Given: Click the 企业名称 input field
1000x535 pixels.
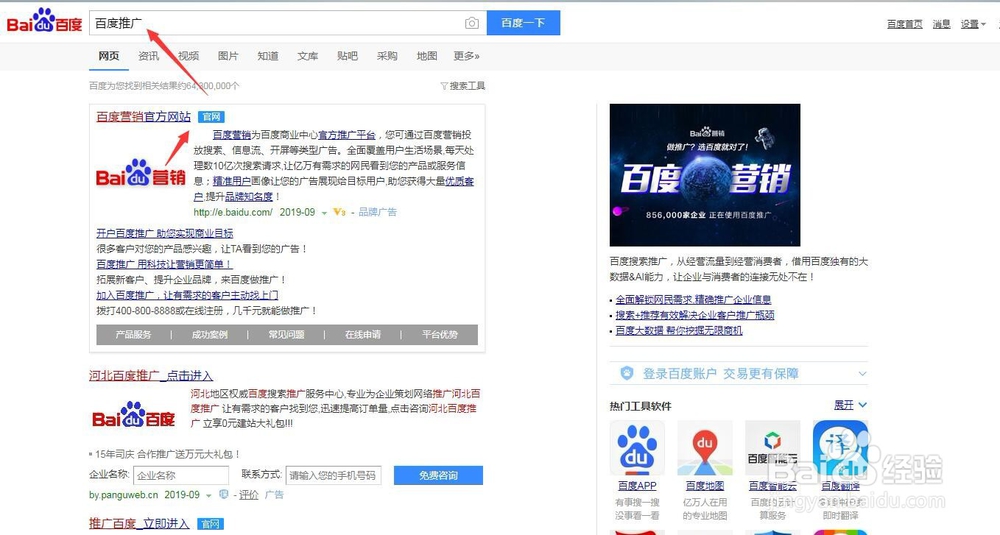Looking at the screenshot, I should [x=181, y=476].
